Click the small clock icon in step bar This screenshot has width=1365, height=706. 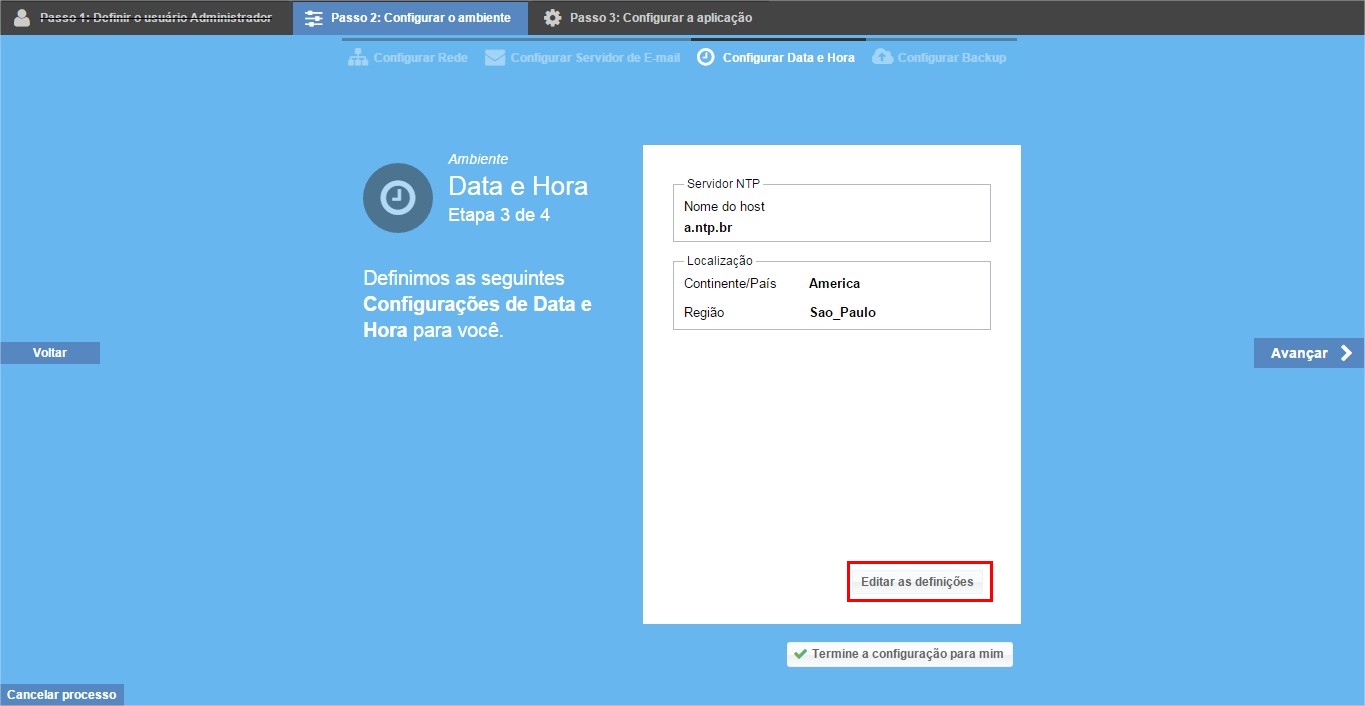pos(706,58)
